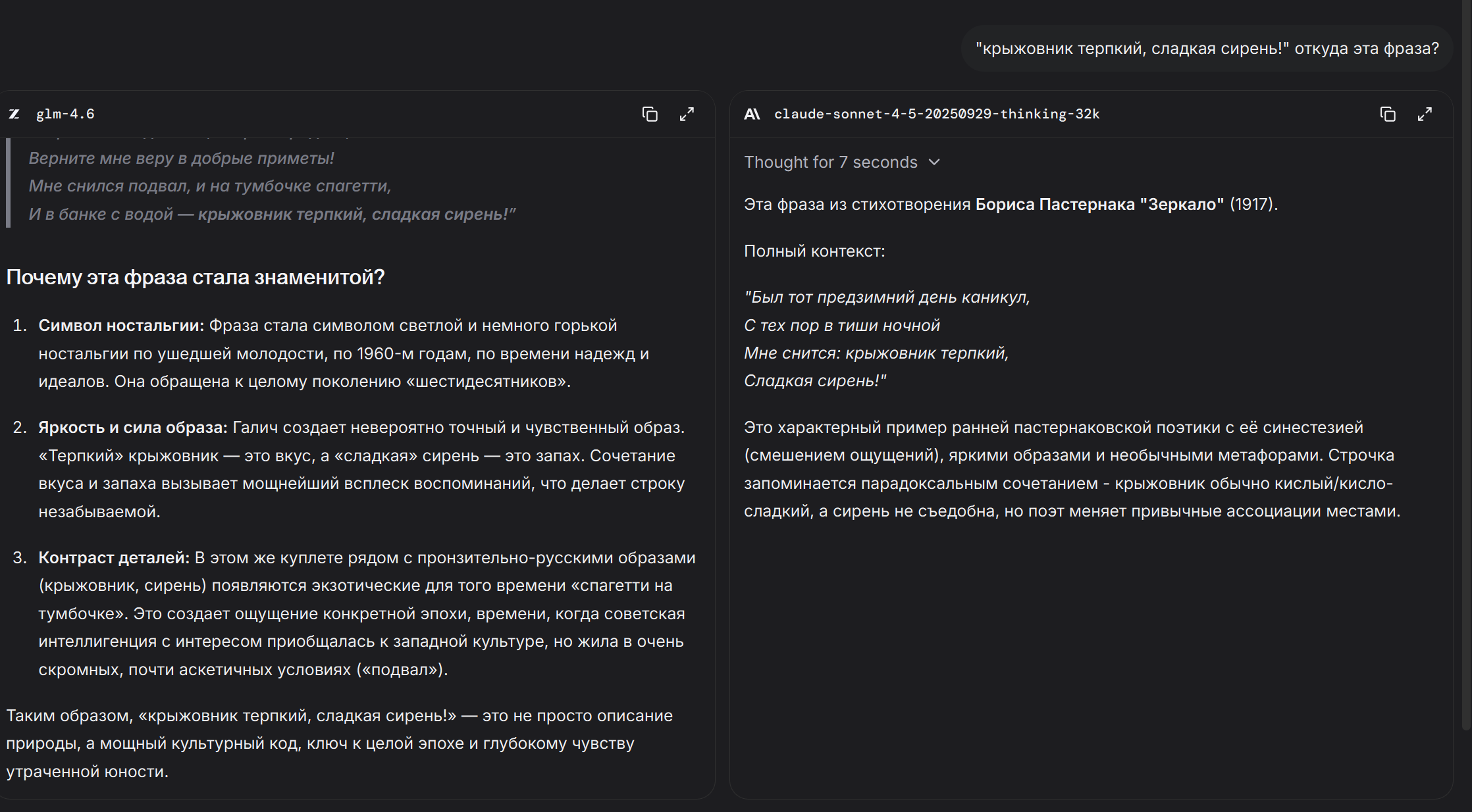The image size is (1472, 812).
Task: Expand the glm-4.6 panel to fullscreen
Action: coord(687,114)
